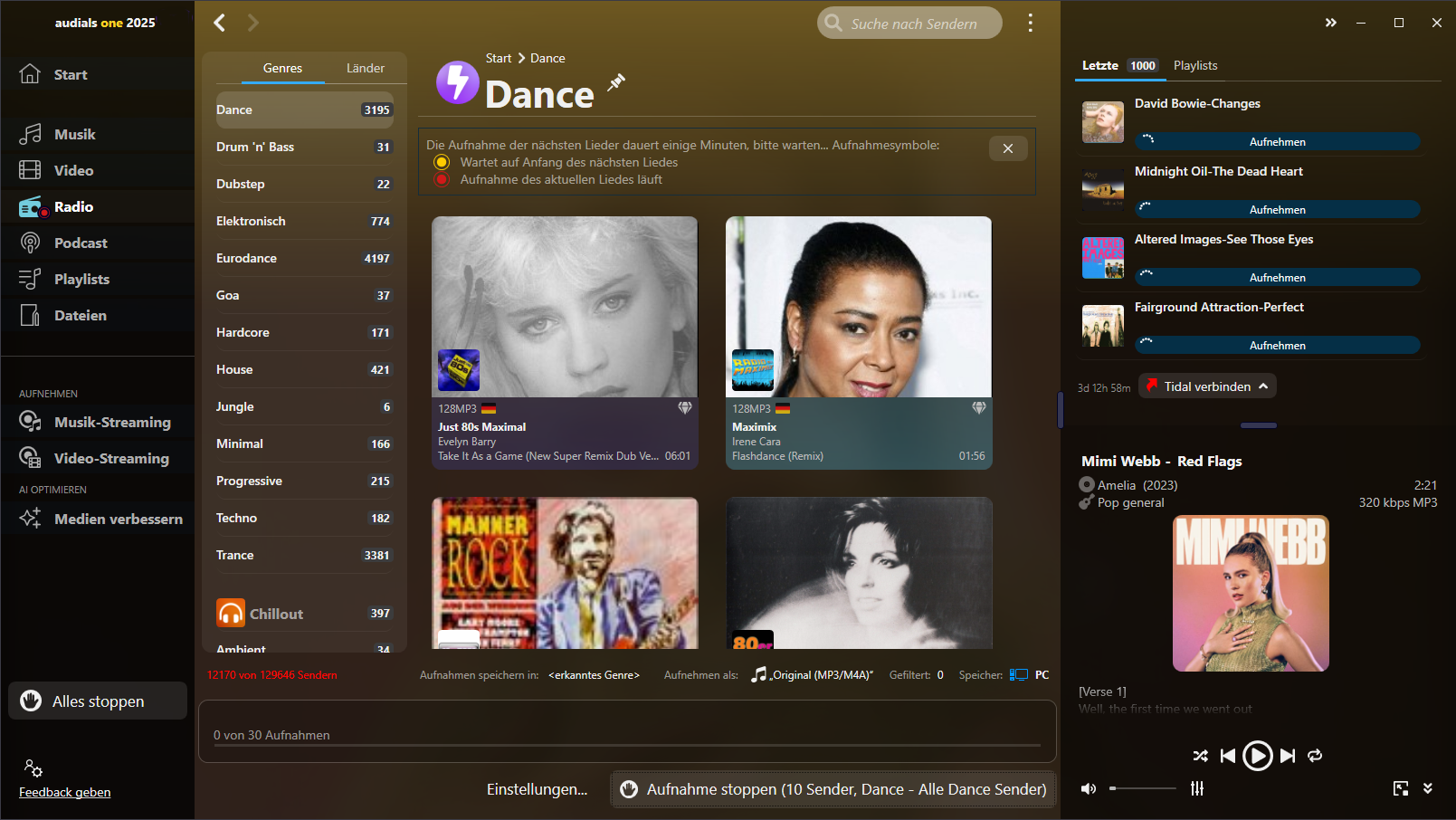Stop recording of 10 Dance stations
Image resolution: width=1456 pixels, height=820 pixels.
coord(833,789)
